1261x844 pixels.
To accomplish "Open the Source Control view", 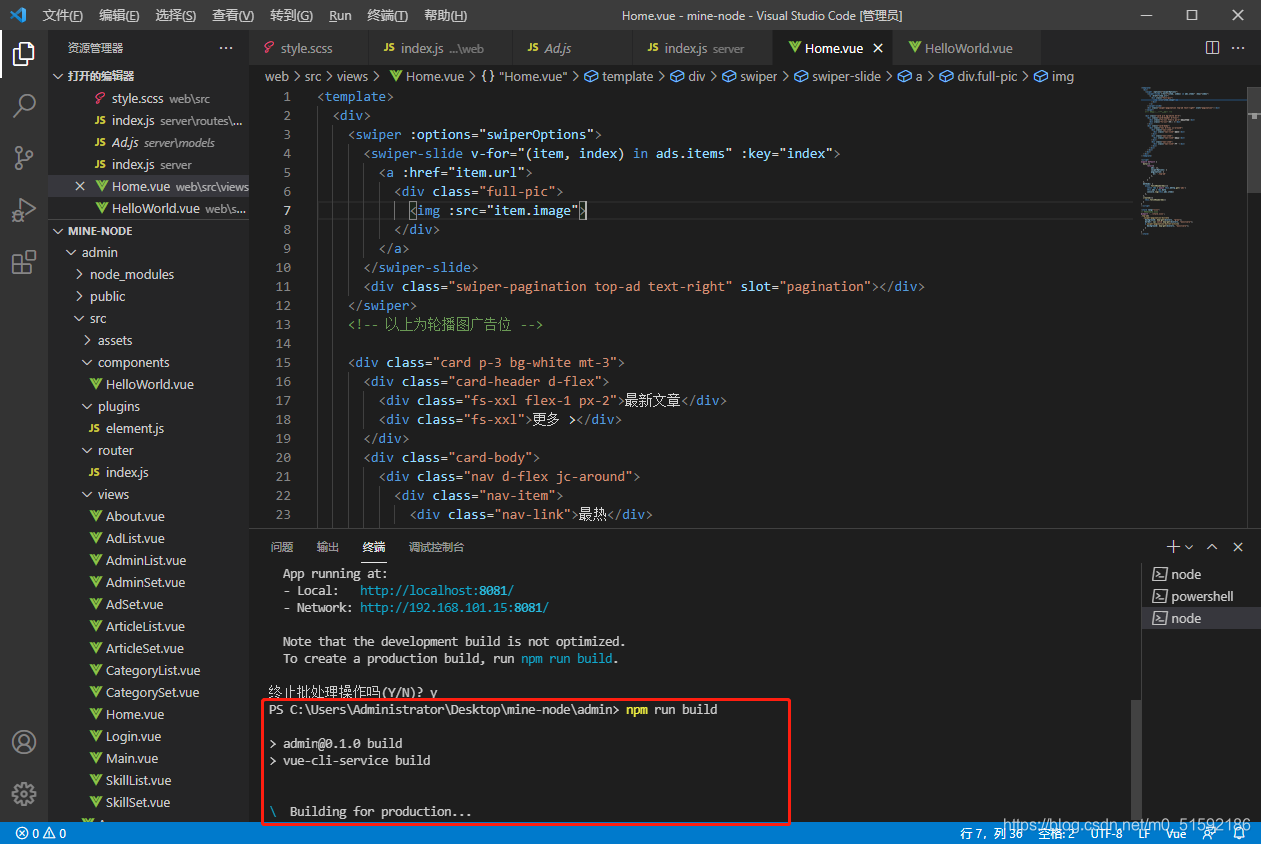I will pos(24,158).
